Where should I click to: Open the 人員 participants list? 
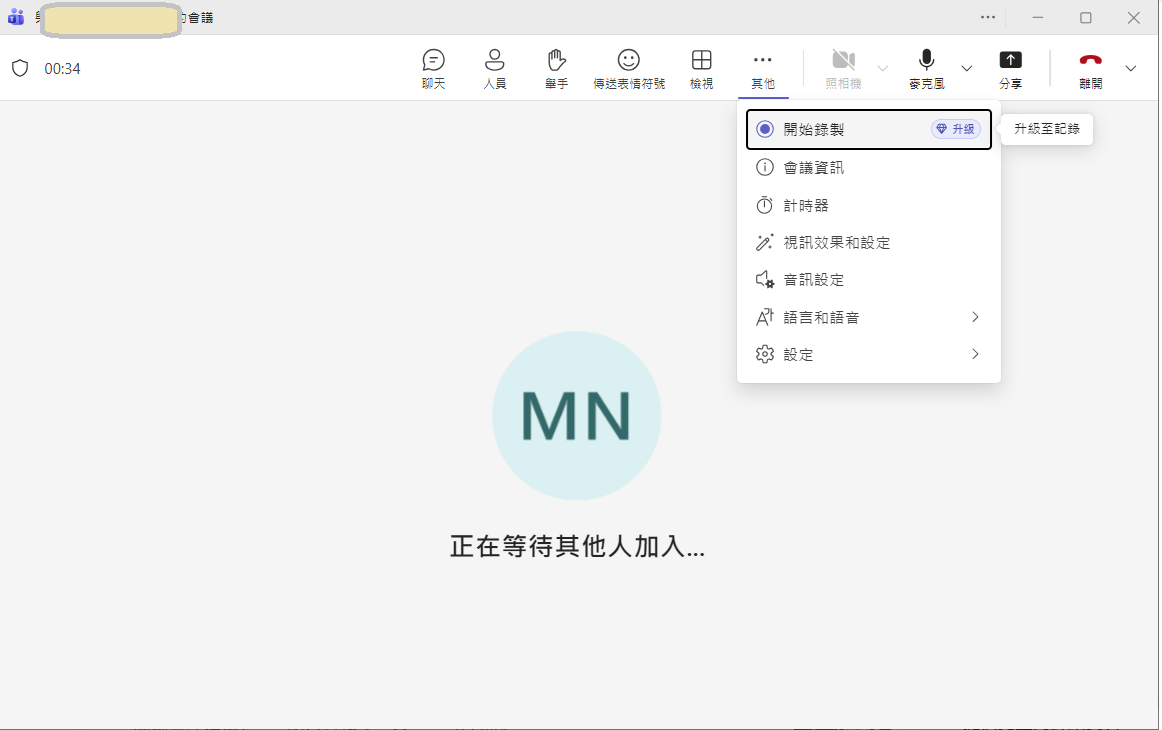point(495,68)
